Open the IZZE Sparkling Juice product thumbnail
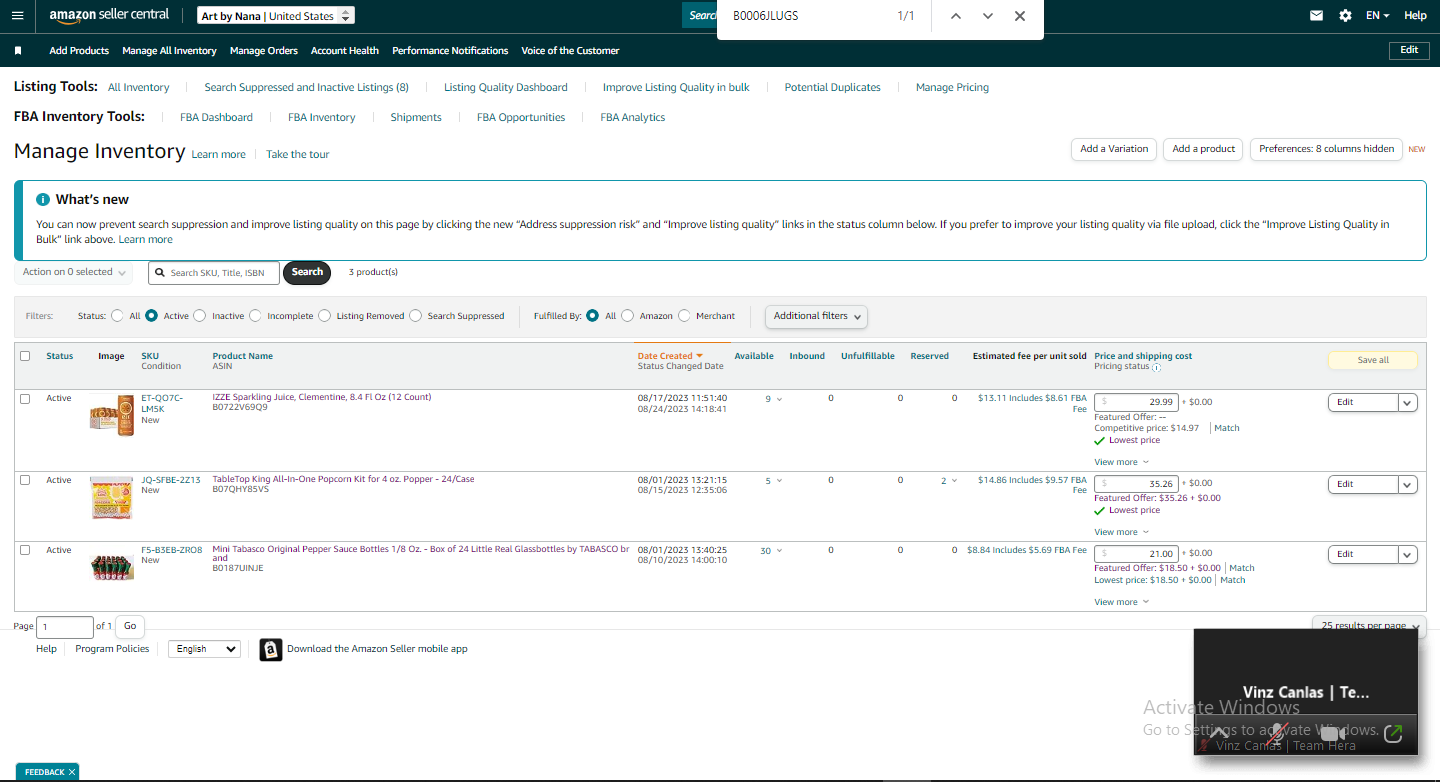This screenshot has width=1440, height=782. [111, 414]
